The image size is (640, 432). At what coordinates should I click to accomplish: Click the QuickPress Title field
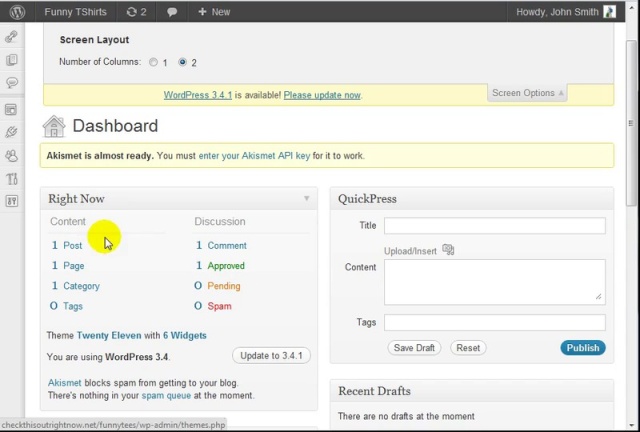coord(495,226)
